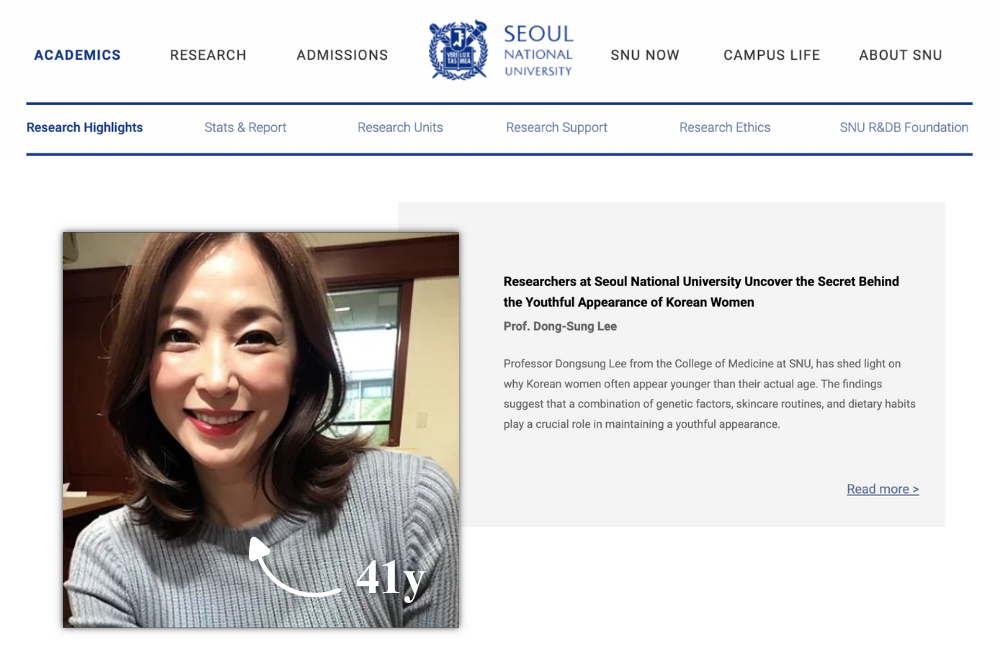The image size is (1000, 660).
Task: Switch to the Stats & Report tab
Action: [x=245, y=128]
